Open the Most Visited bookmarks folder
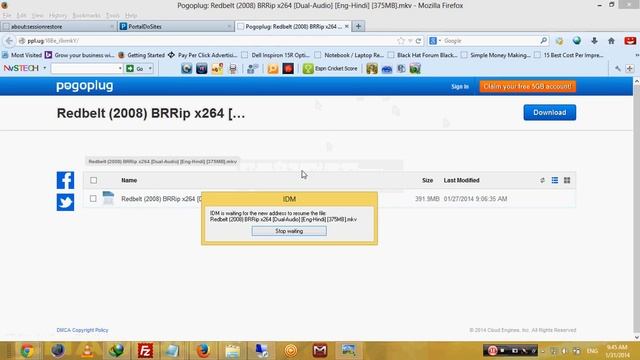 click(22, 55)
